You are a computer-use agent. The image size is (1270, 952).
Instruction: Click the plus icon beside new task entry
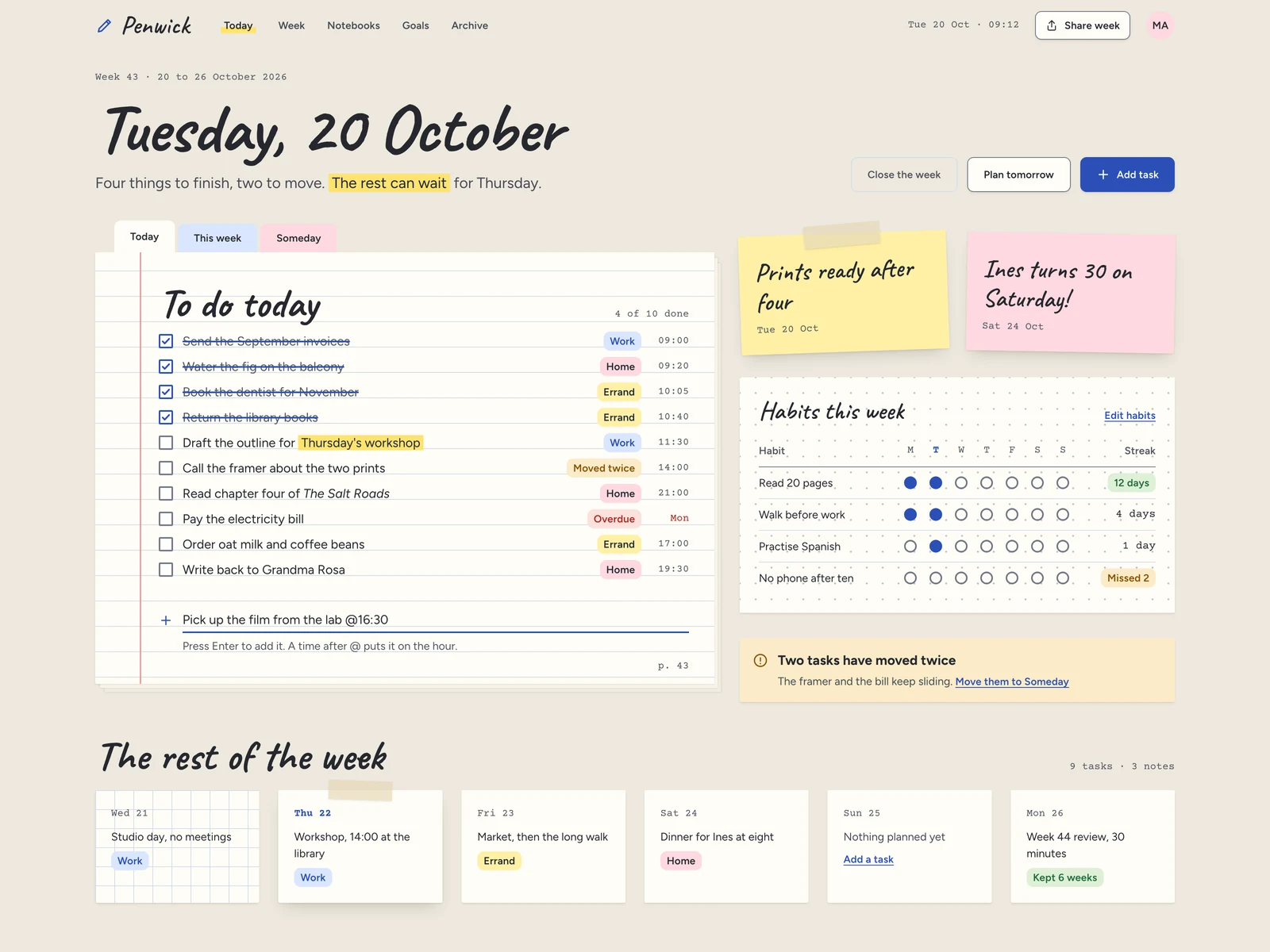point(166,620)
